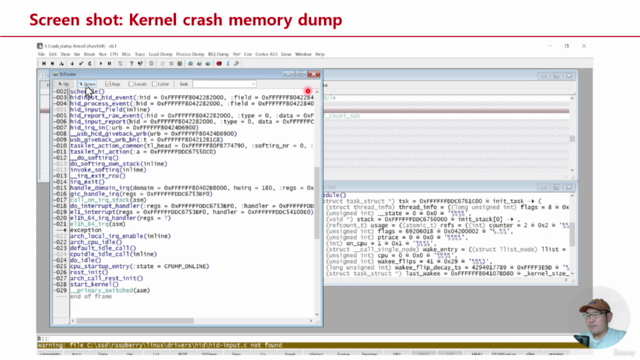Click the context-help pointer icon
The height and width of the screenshot is (360, 640).
(x=140, y=64)
